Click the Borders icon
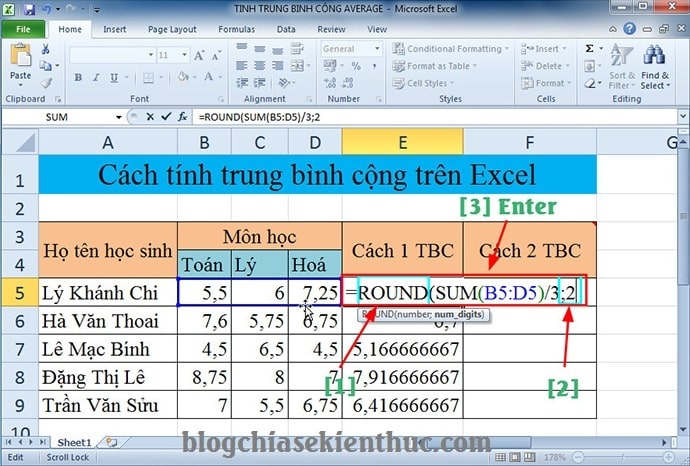 (148, 78)
